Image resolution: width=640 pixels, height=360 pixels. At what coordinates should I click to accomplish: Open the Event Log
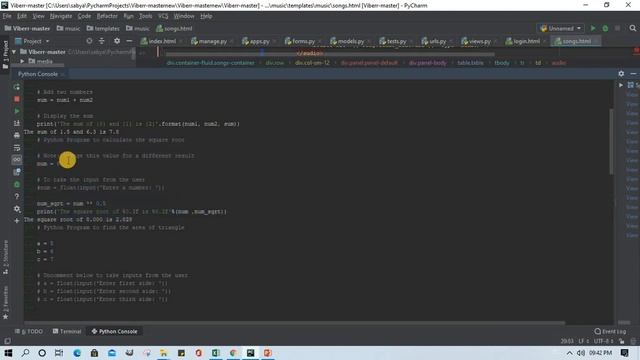coord(610,331)
